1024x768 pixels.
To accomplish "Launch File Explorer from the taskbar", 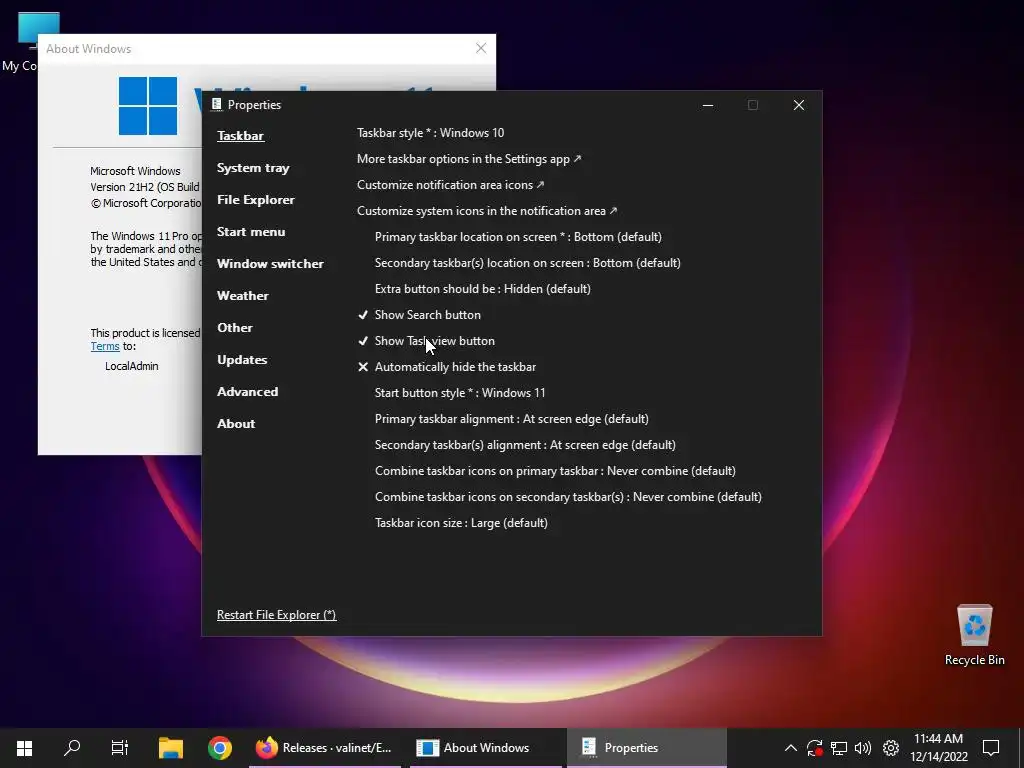I will (x=170, y=748).
